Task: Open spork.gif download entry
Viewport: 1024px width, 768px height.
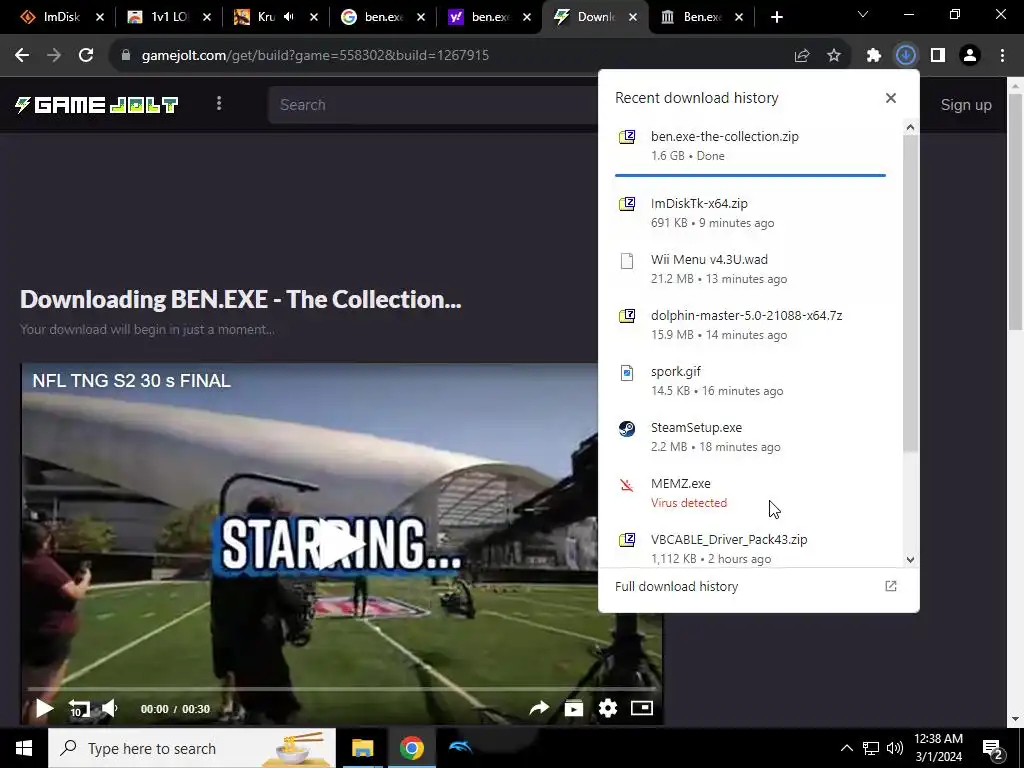Action: (x=750, y=381)
